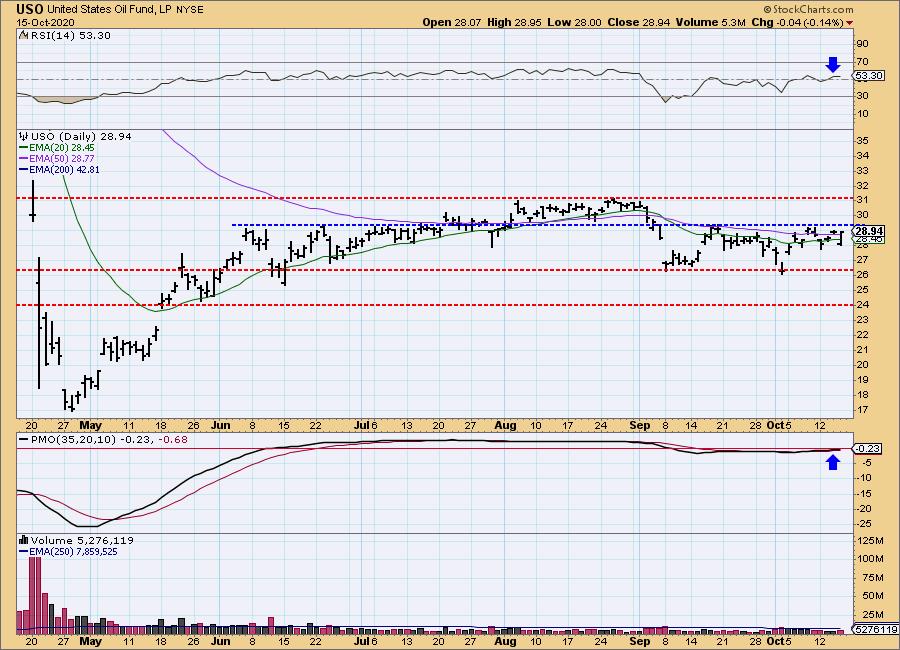Click the purple EMA(50) legend line marker

point(24,158)
